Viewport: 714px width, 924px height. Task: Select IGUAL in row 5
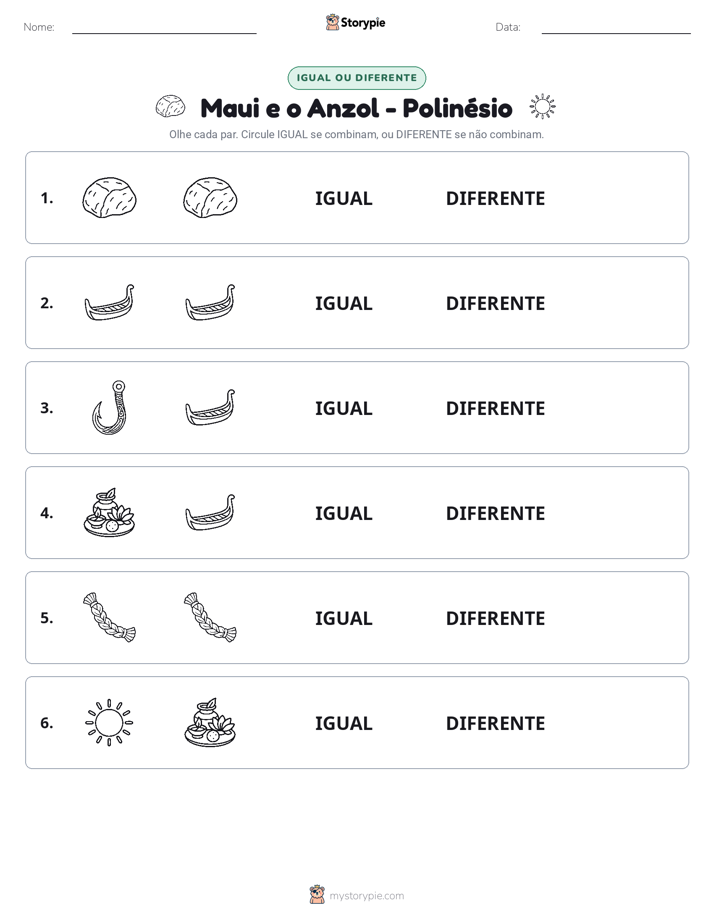click(x=343, y=618)
